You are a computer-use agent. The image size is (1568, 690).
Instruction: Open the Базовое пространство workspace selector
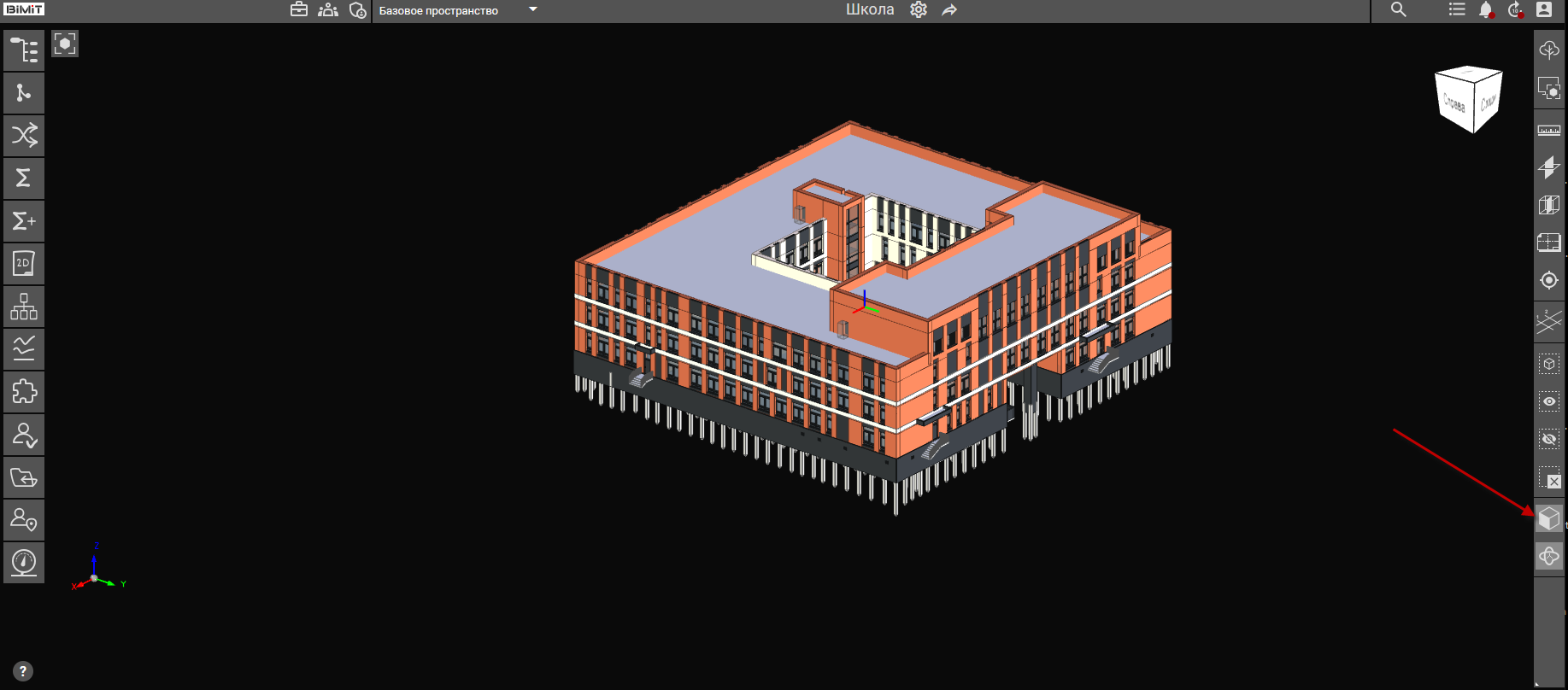[x=438, y=11]
